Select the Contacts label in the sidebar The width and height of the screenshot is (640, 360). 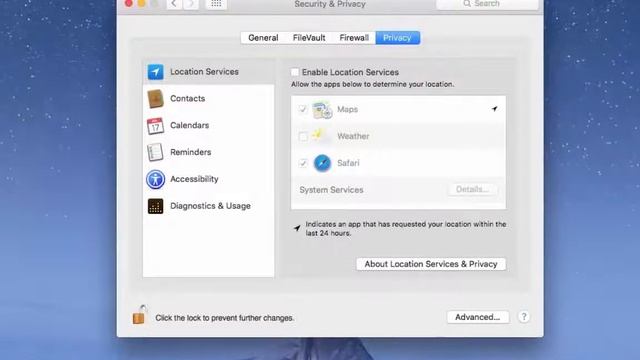pyautogui.click(x=187, y=98)
